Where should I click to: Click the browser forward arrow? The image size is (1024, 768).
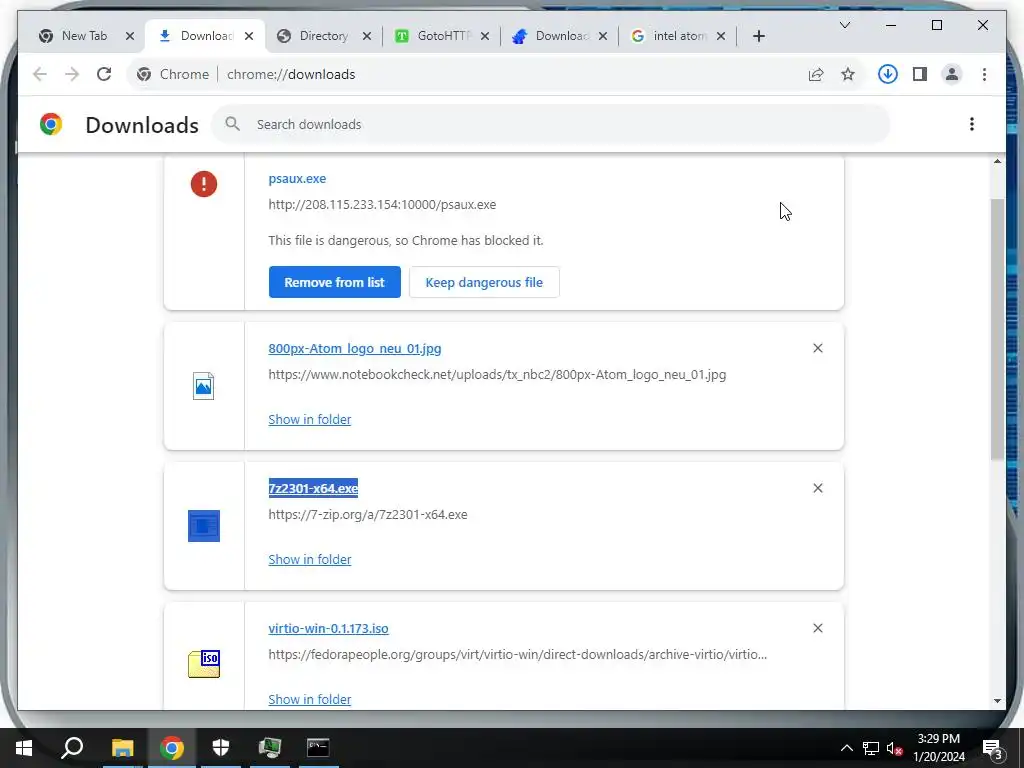pos(72,74)
